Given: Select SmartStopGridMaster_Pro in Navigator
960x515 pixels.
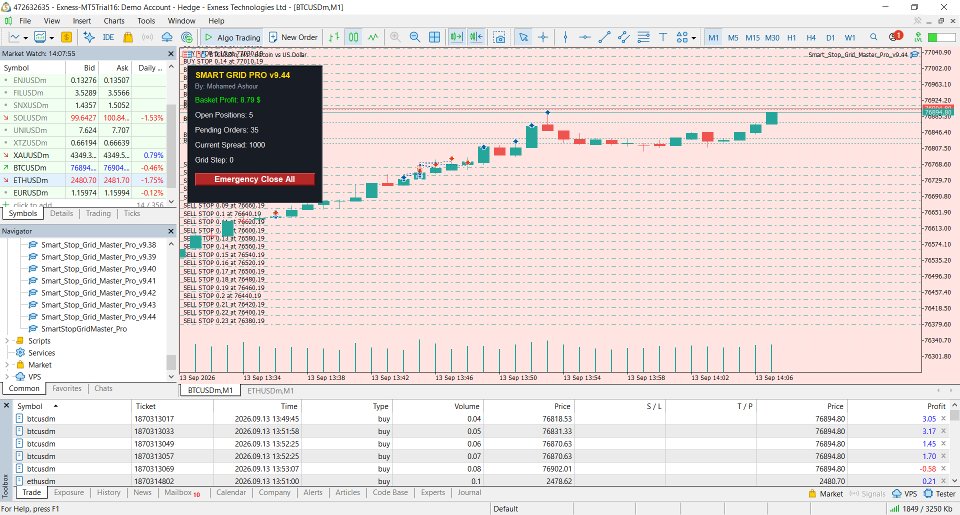Looking at the screenshot, I should (84, 329).
